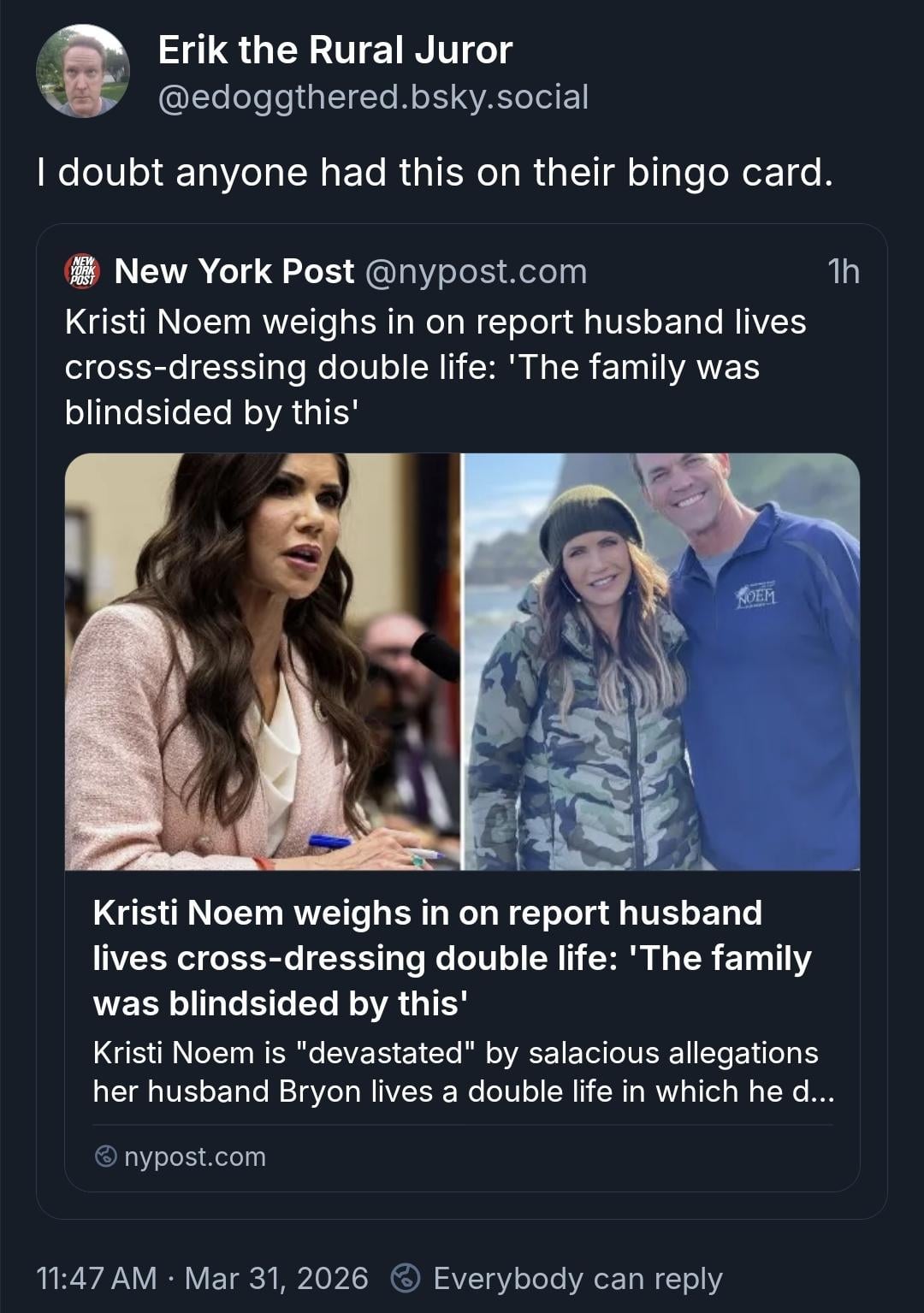Click the 1h timestamp on quoted post

pyautogui.click(x=843, y=271)
